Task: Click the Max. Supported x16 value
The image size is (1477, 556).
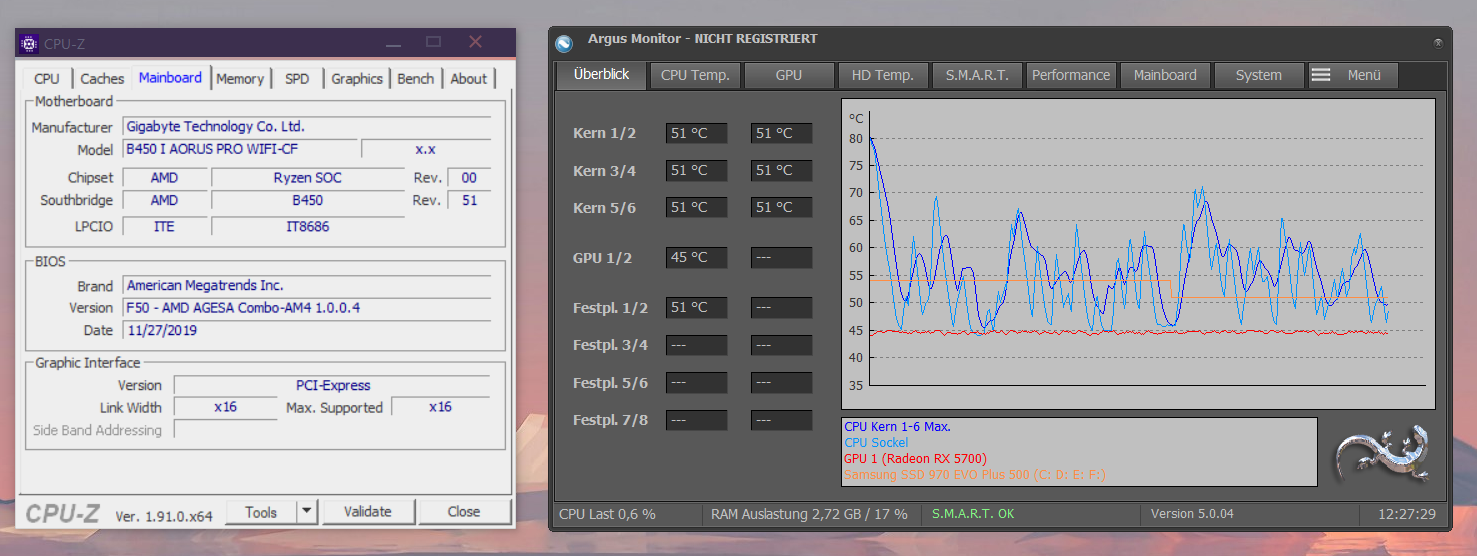Action: click(440, 407)
